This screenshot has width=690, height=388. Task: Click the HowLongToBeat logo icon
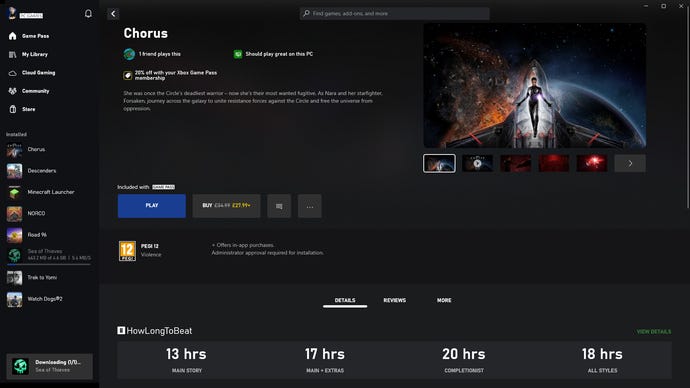pyautogui.click(x=121, y=330)
